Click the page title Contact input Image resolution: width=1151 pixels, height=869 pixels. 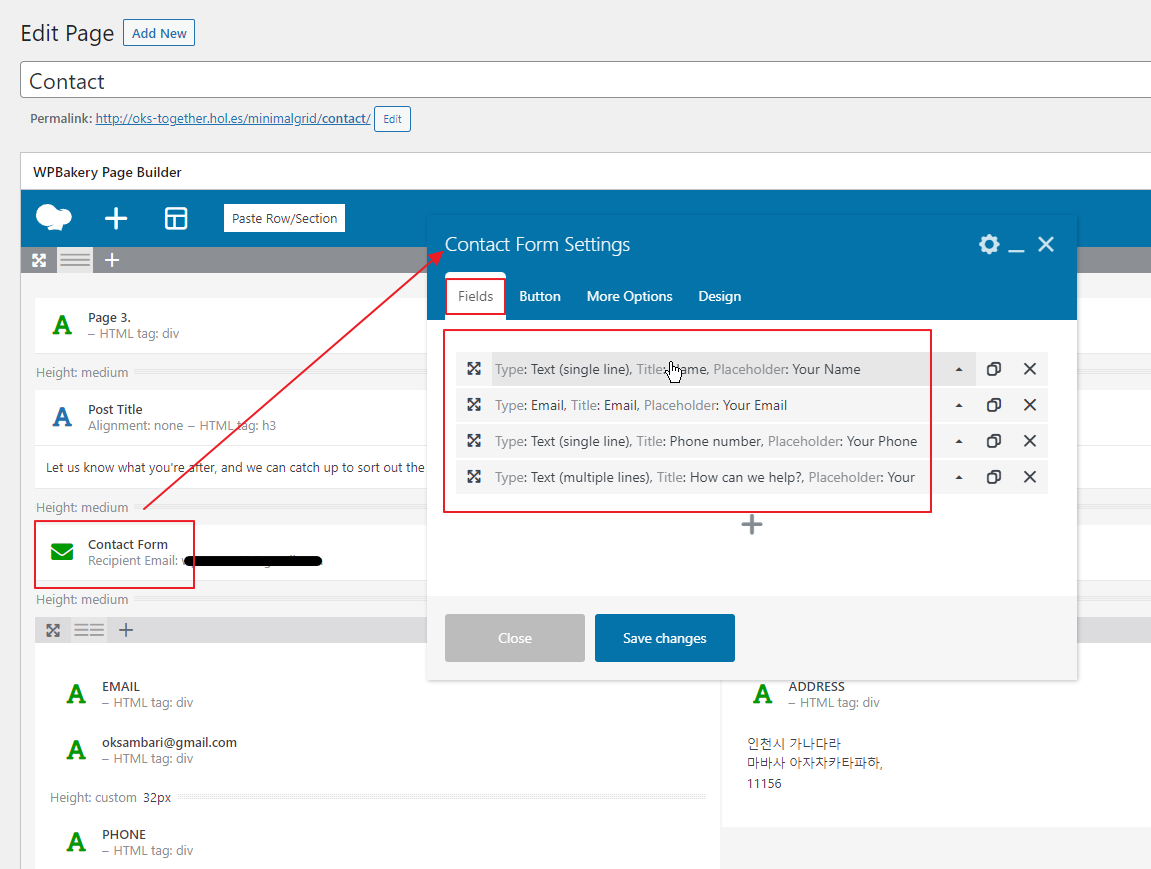tap(586, 80)
